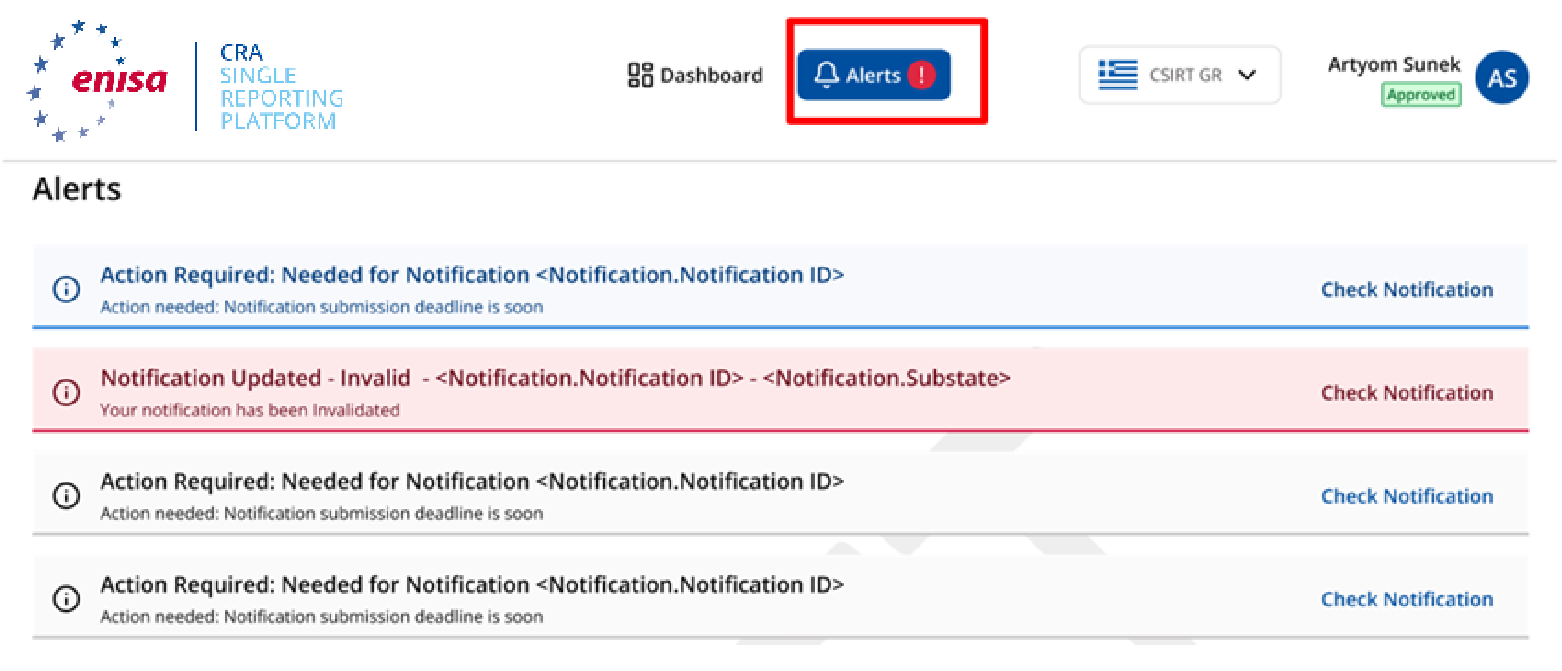Check Notification on last alert row

point(1407,599)
